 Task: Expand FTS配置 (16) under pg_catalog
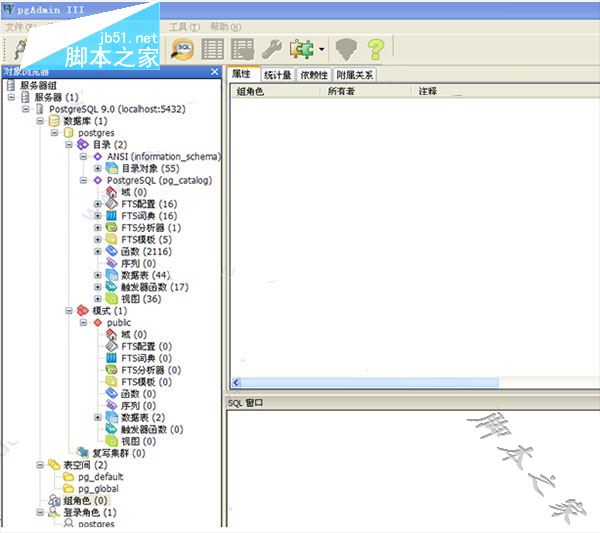pos(98,204)
